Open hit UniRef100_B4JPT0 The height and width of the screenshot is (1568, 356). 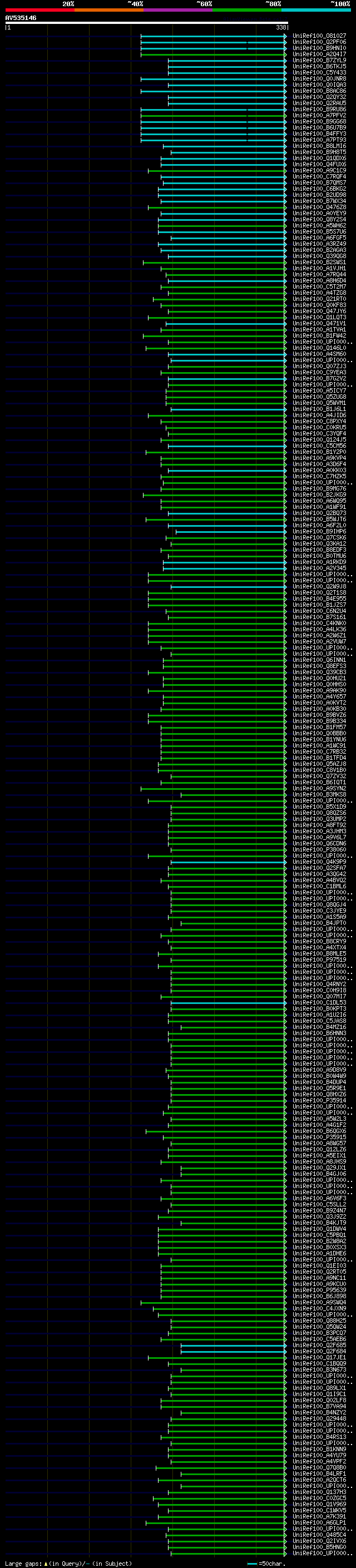pos(319,923)
